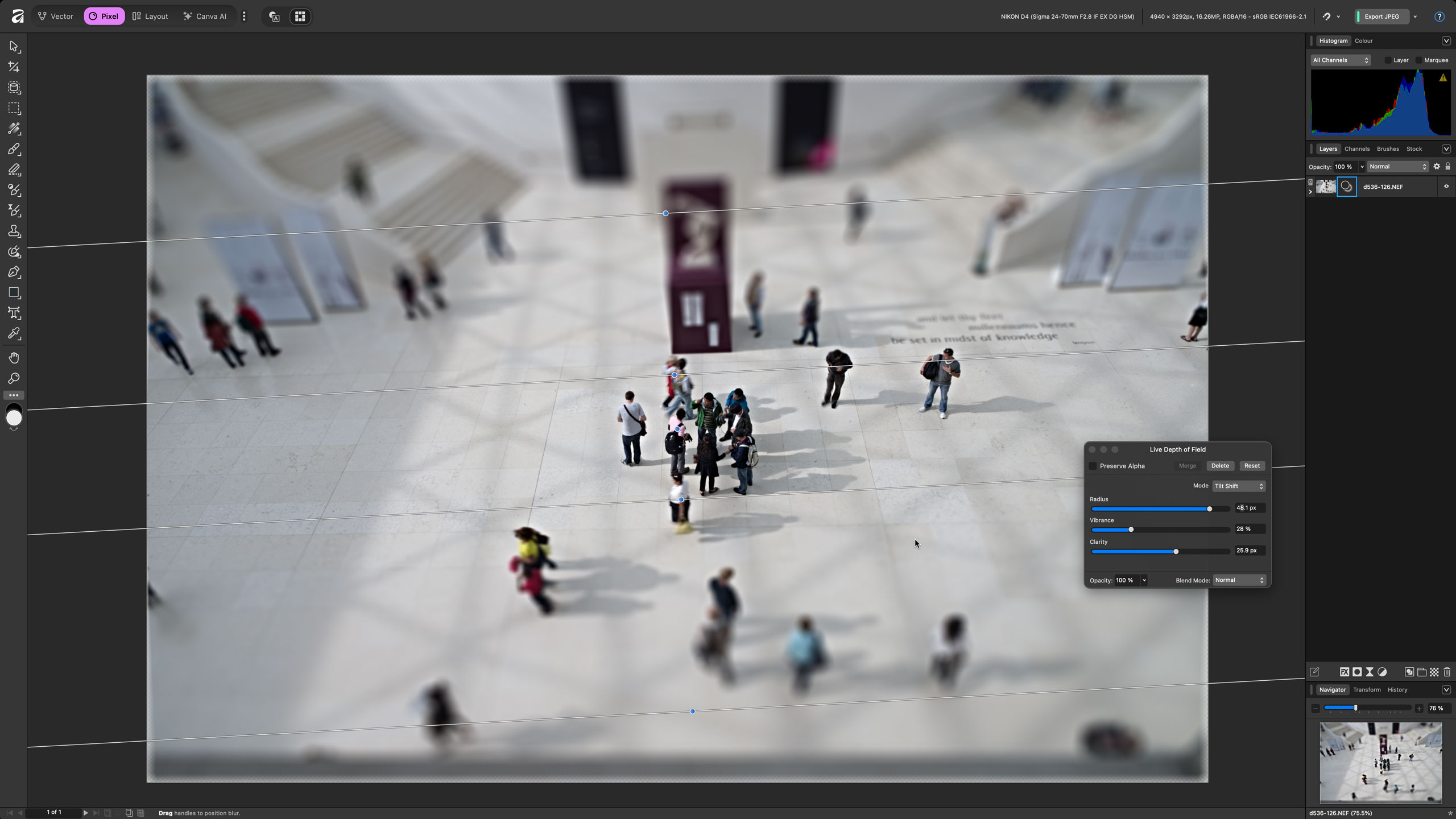The width and height of the screenshot is (1456, 819).
Task: Switch to the Channels tab
Action: click(1356, 149)
